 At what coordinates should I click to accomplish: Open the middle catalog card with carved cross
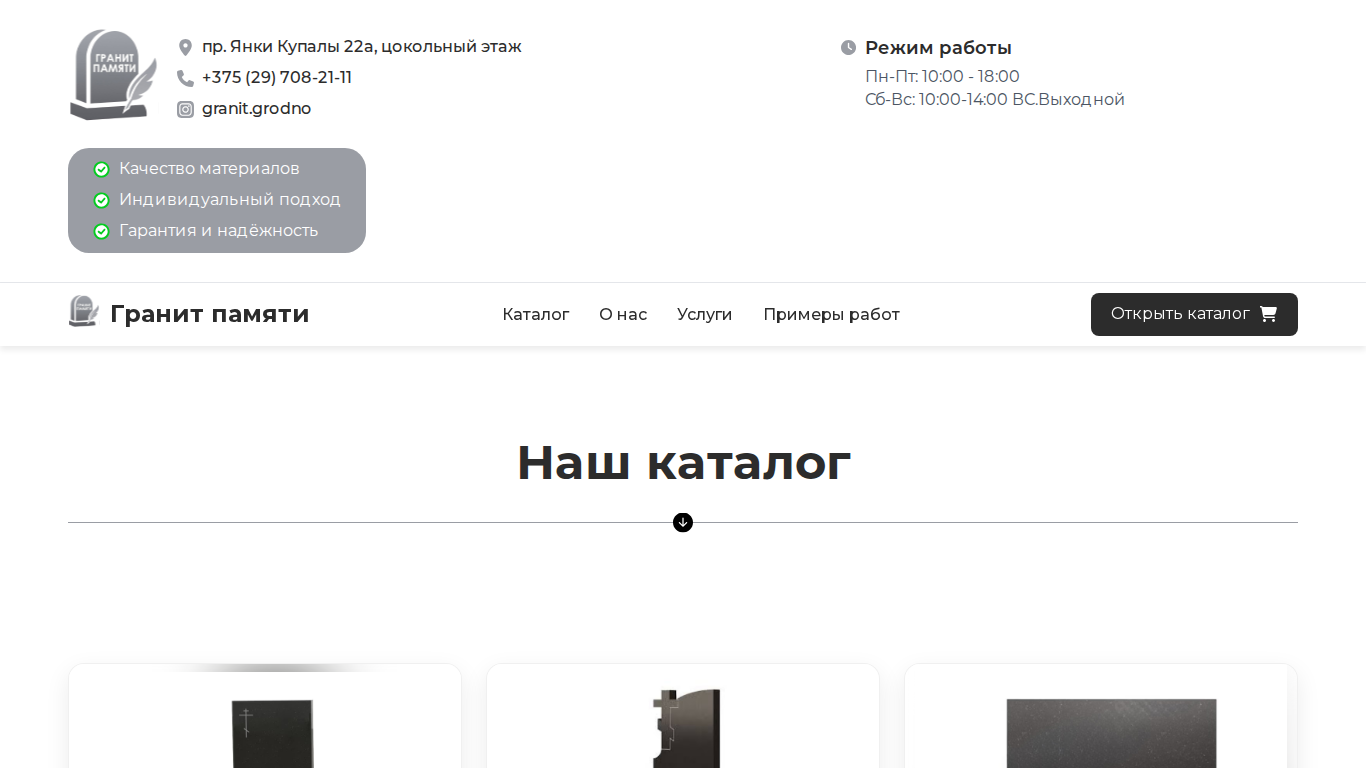[683, 716]
